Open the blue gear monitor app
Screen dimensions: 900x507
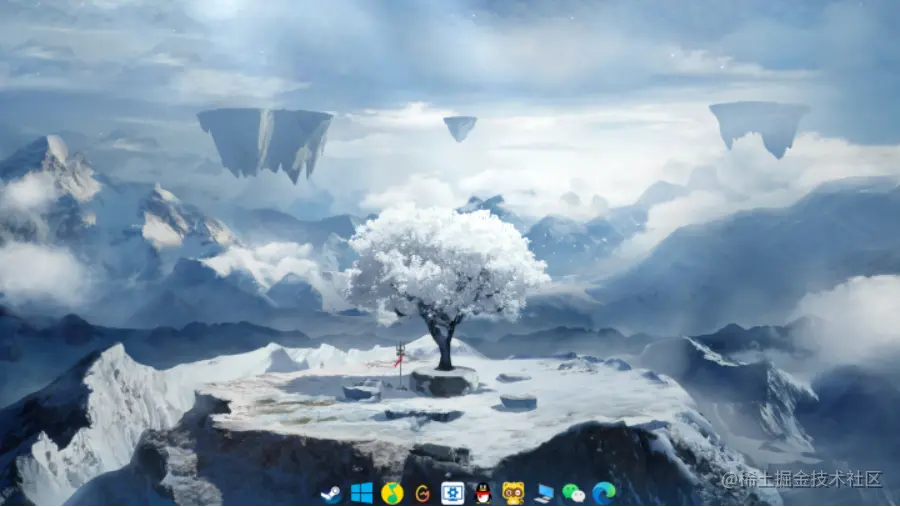click(452, 493)
